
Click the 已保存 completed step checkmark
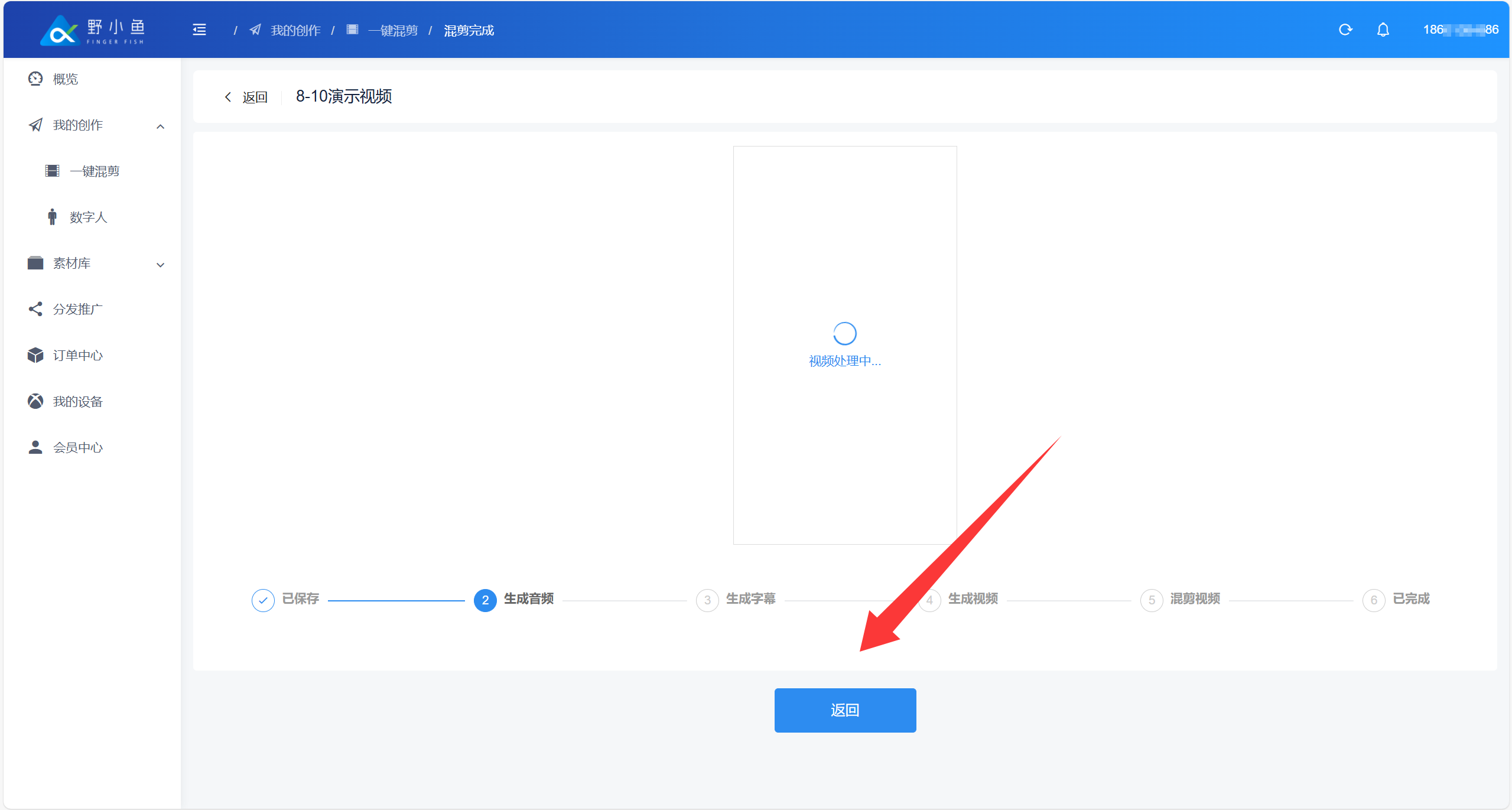[x=263, y=600]
